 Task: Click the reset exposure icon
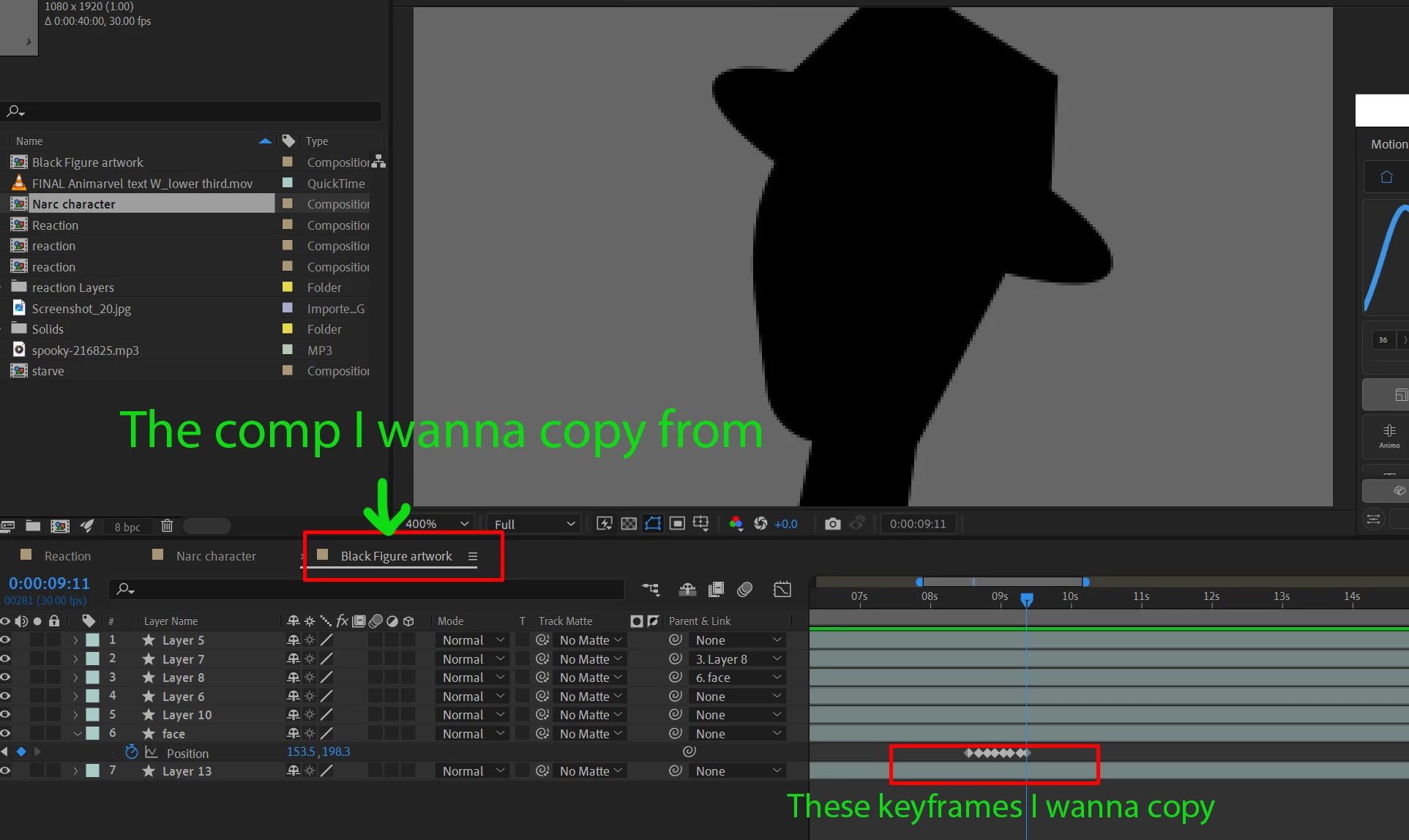[760, 524]
